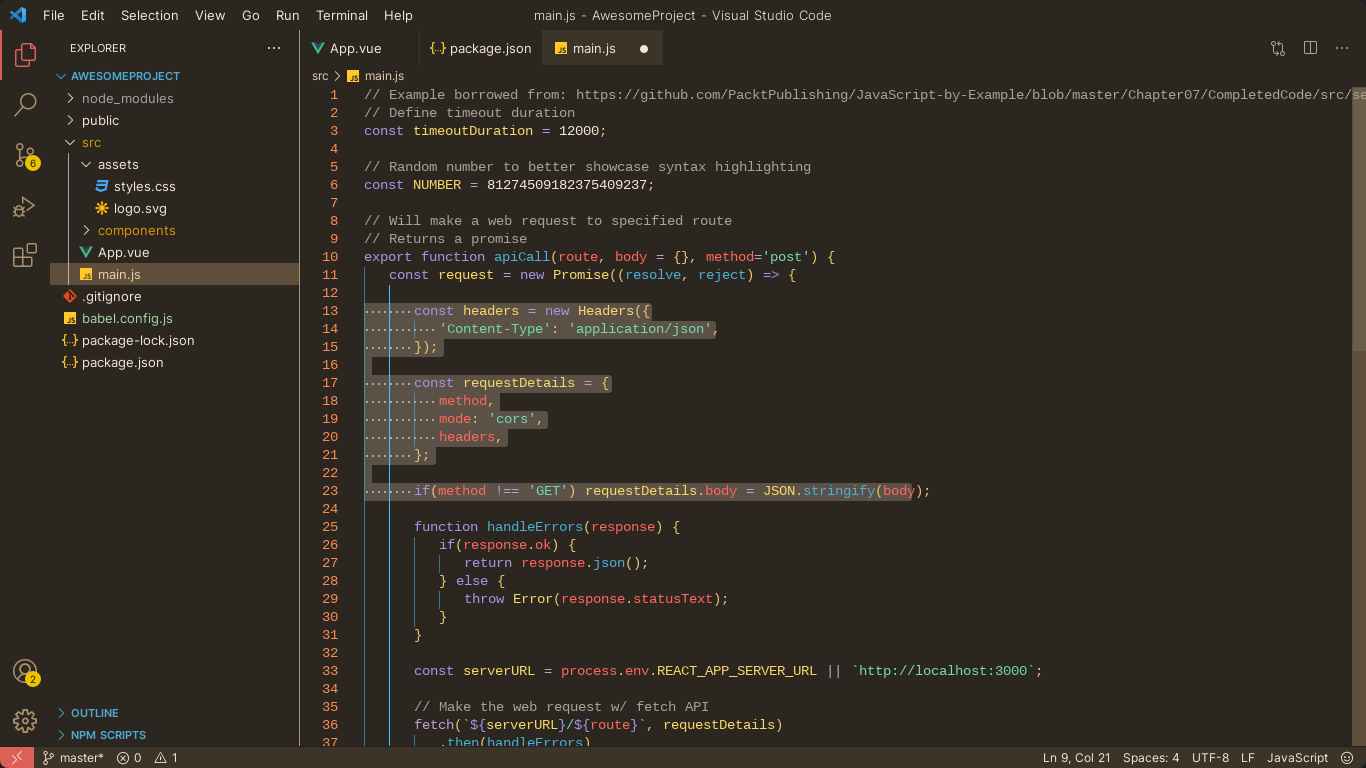Open the Search view in activity bar
The height and width of the screenshot is (768, 1366).
(25, 104)
